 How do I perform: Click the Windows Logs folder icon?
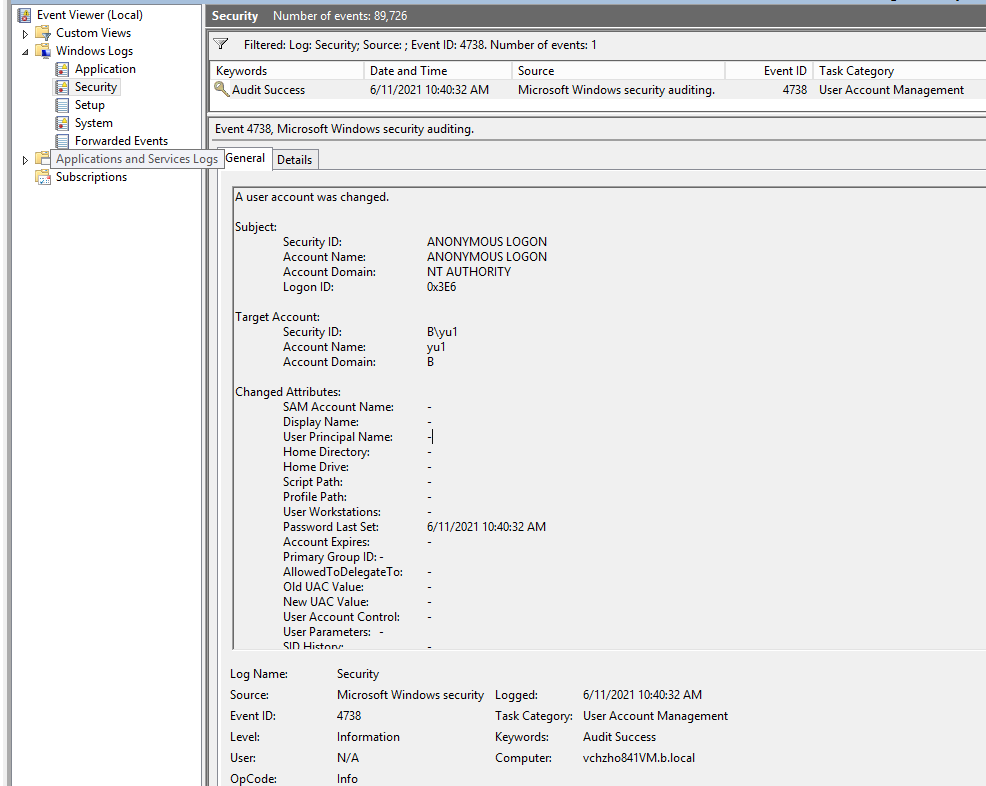point(43,51)
